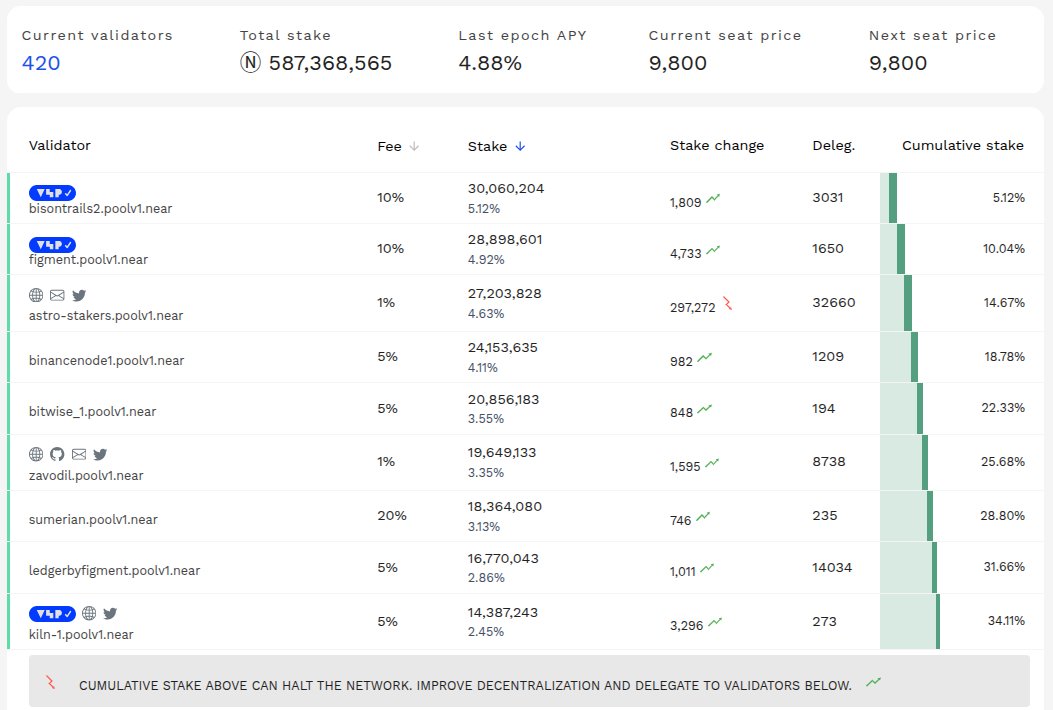Viewport: 1053px width, 710px height.
Task: Click the Stake change column header
Action: pyautogui.click(x=716, y=145)
